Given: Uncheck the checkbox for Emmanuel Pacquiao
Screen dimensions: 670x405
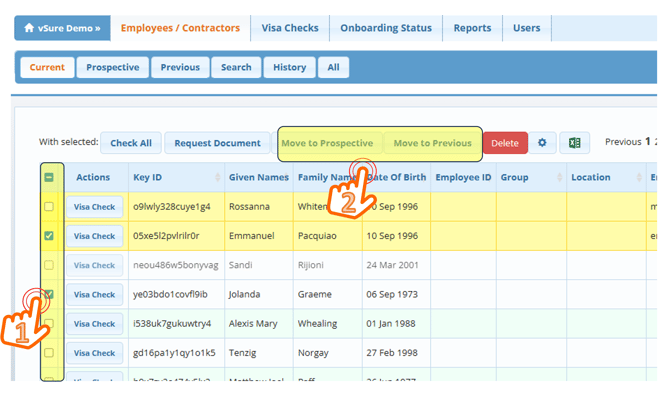Looking at the screenshot, I should point(48,236).
